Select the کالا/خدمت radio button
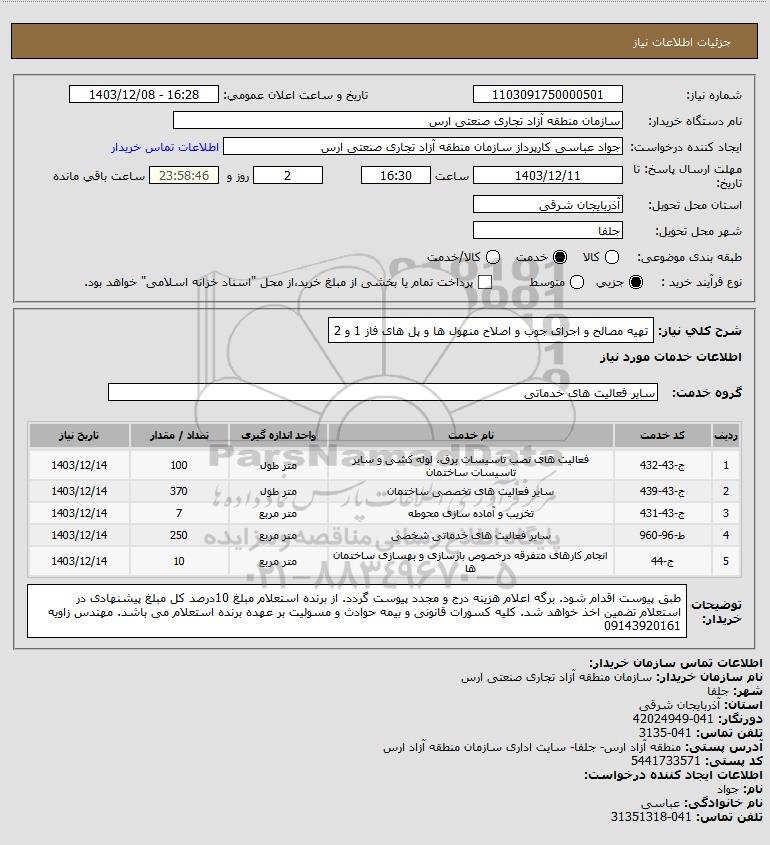Viewport: 770px width, 845px height. click(x=492, y=258)
